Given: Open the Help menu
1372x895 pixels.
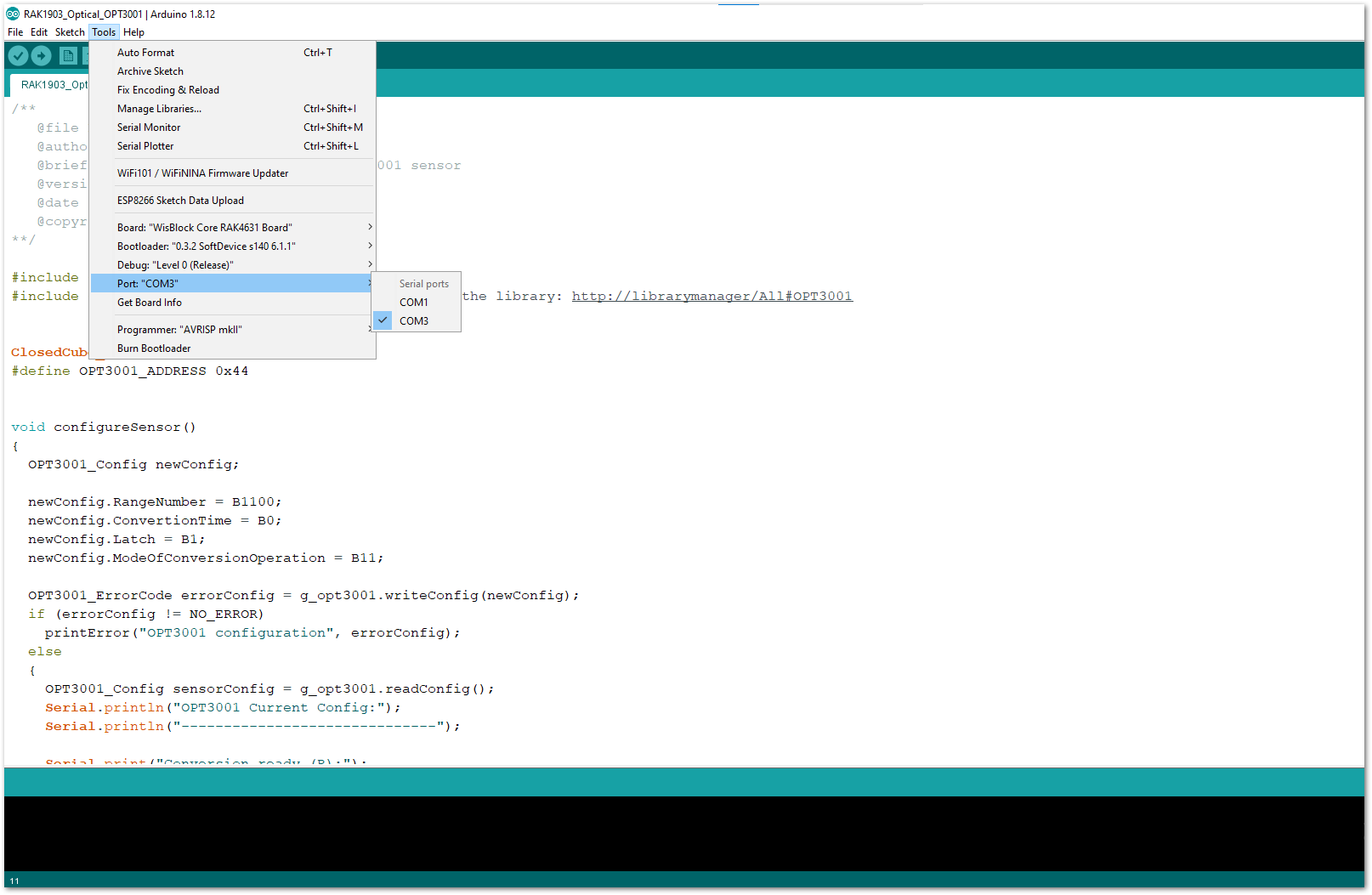Looking at the screenshot, I should tap(133, 32).
